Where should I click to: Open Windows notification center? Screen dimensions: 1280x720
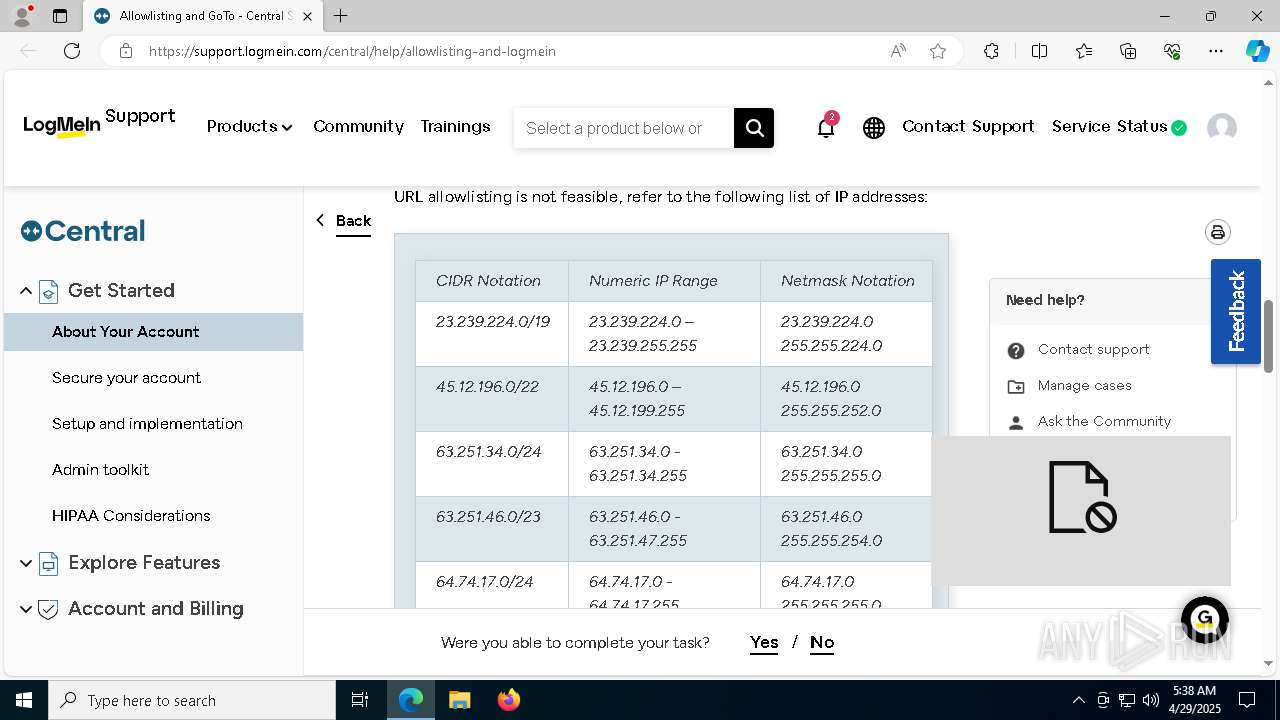[1247, 700]
